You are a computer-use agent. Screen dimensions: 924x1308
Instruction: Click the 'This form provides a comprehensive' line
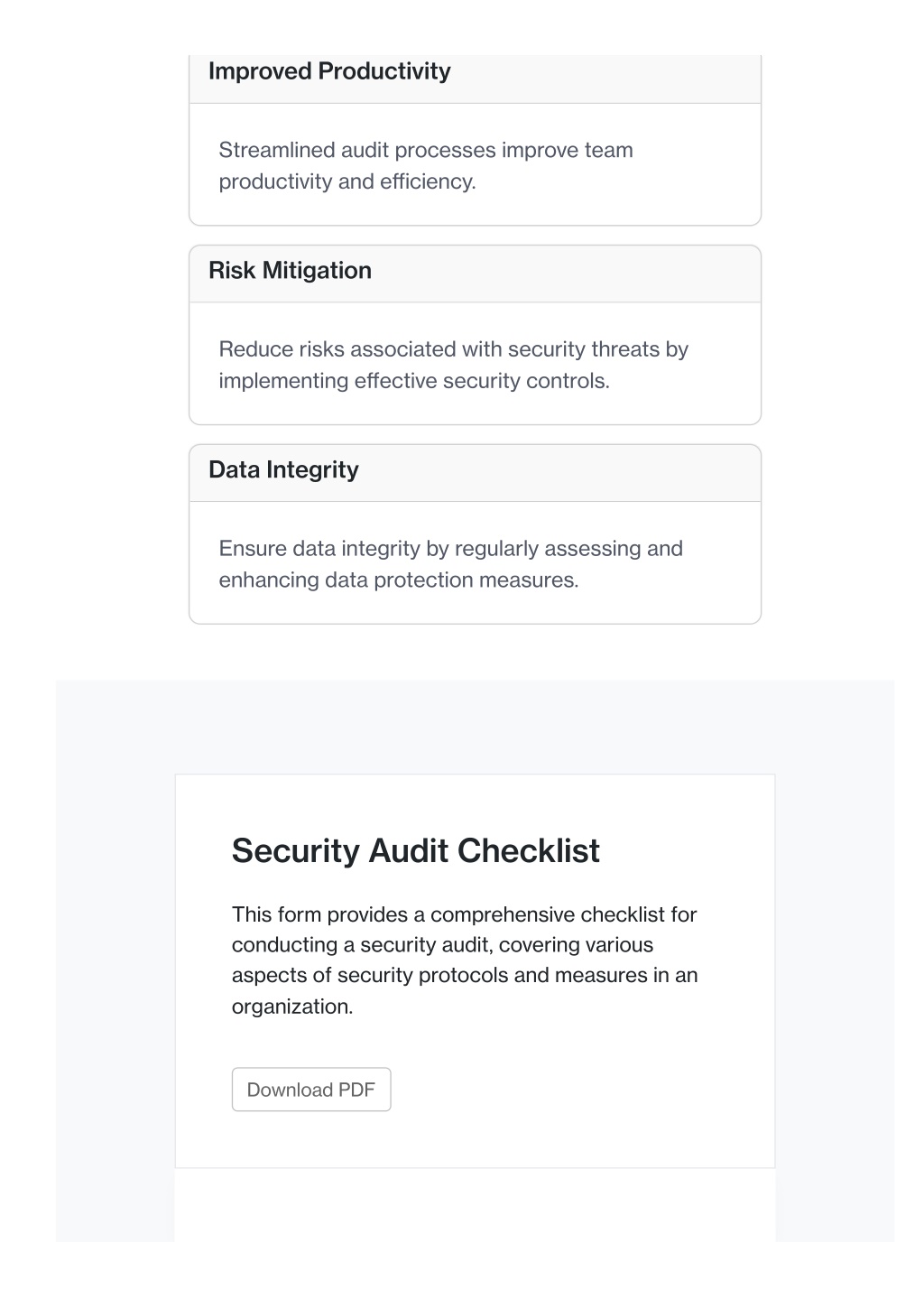pos(465,914)
